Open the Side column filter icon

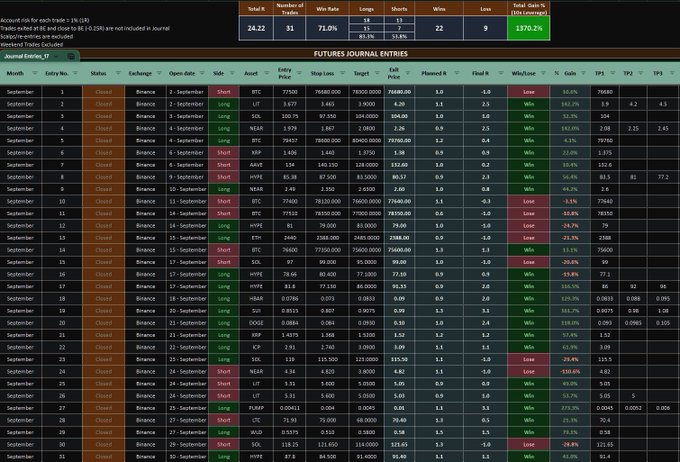coord(232,73)
